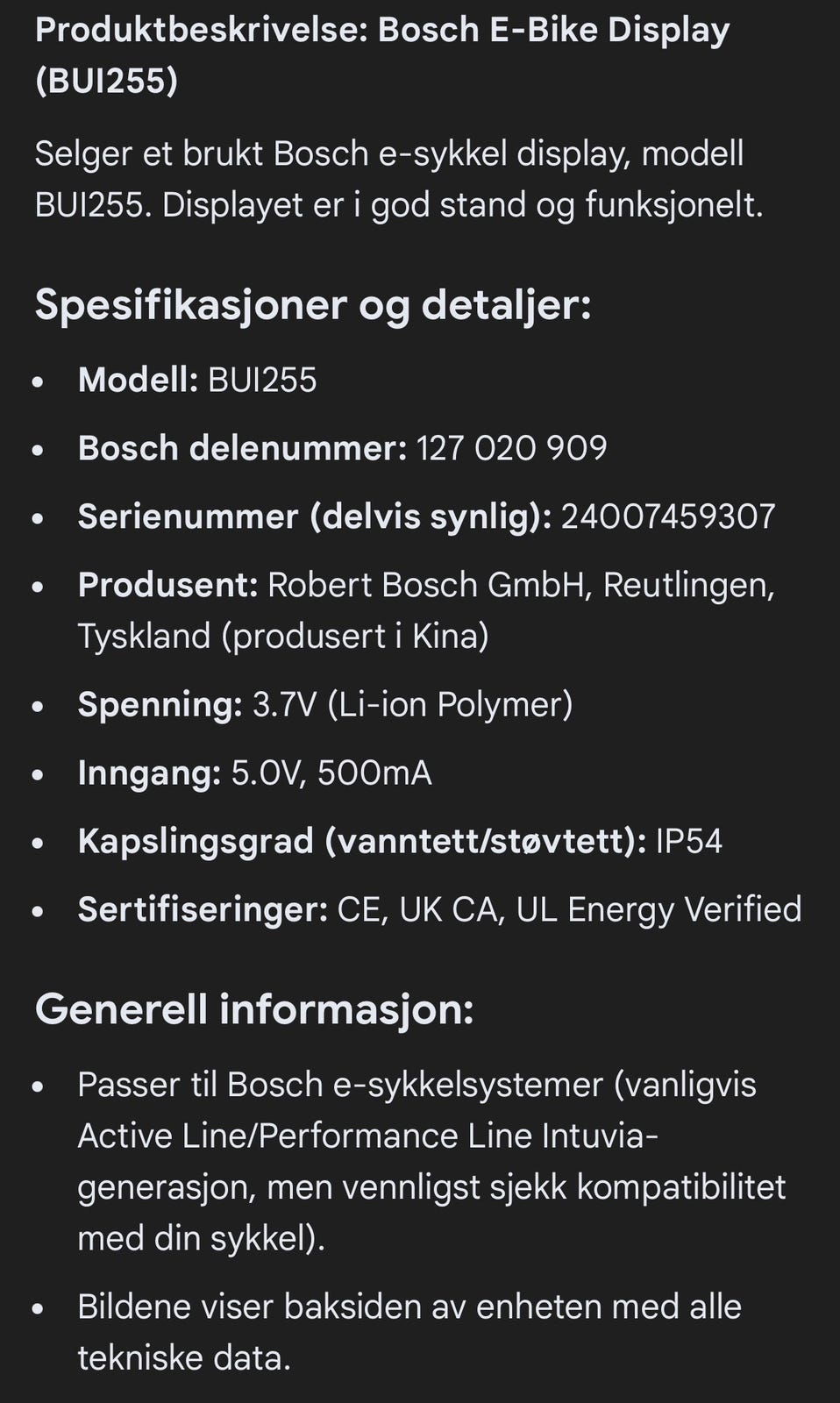Click the 'Kapslingsgrad (vanntett/støvtett):' label
Image resolution: width=840 pixels, height=1403 pixels.
(362, 841)
